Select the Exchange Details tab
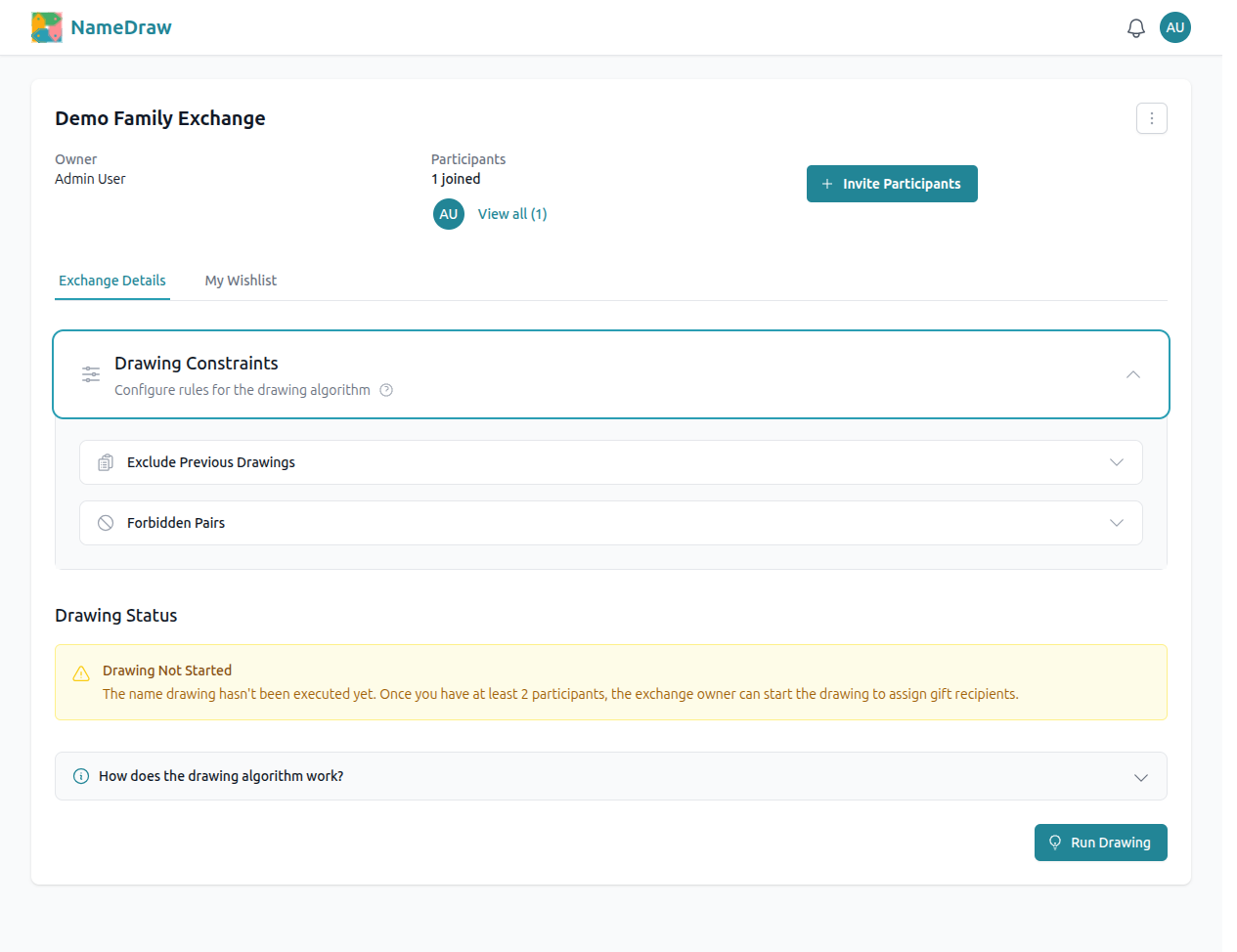The image size is (1237, 952). (x=111, y=281)
